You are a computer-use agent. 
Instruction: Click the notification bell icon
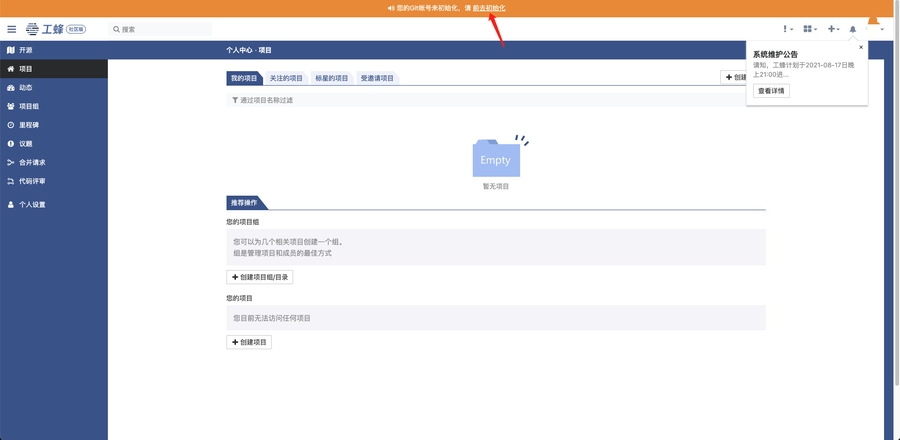point(853,29)
